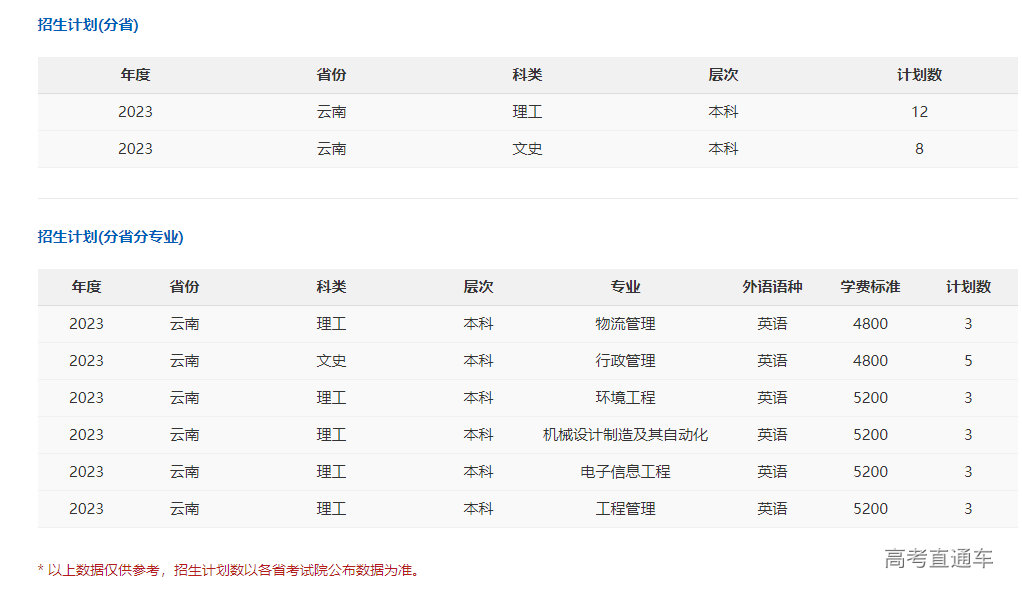The image size is (1022, 598).
Task: Click the 计划数 header in the province table
Action: (x=919, y=75)
